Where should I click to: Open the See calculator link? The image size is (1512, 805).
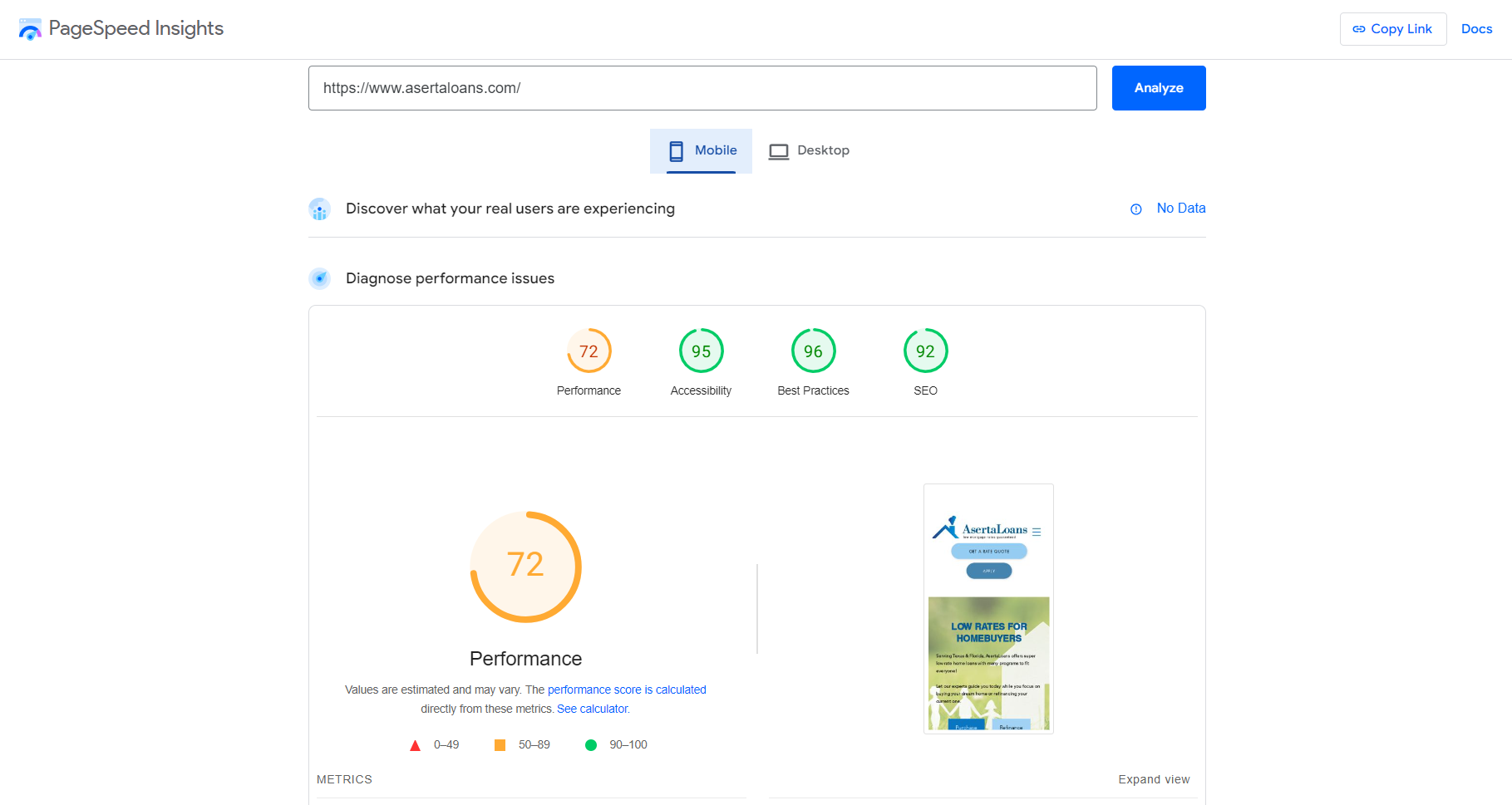(x=593, y=709)
